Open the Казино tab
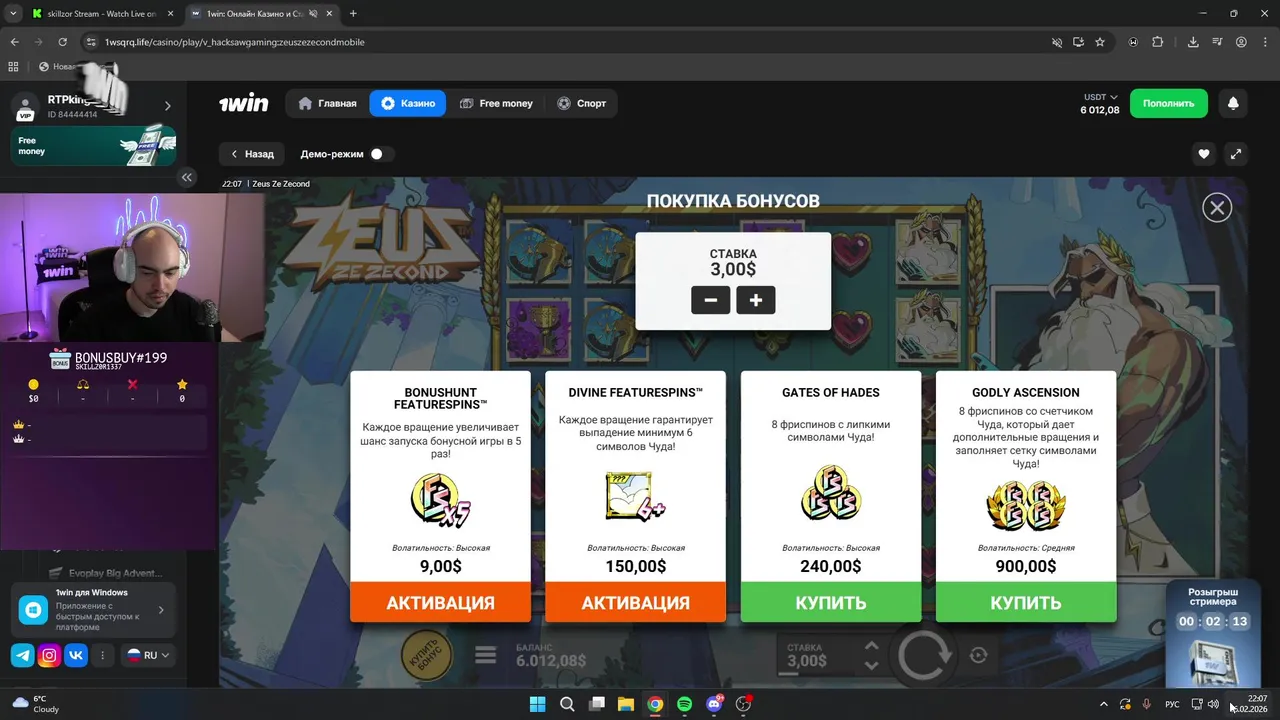 408,103
